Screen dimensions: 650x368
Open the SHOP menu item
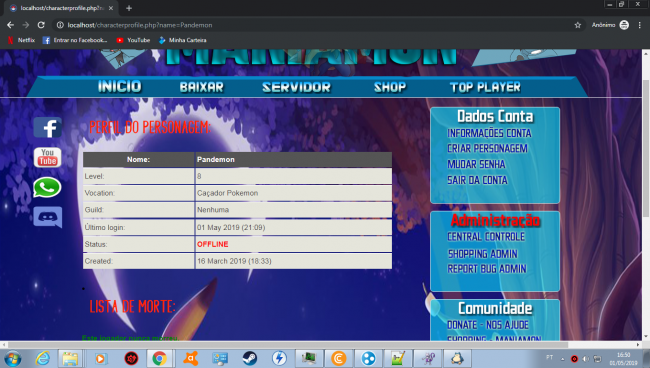(x=390, y=87)
